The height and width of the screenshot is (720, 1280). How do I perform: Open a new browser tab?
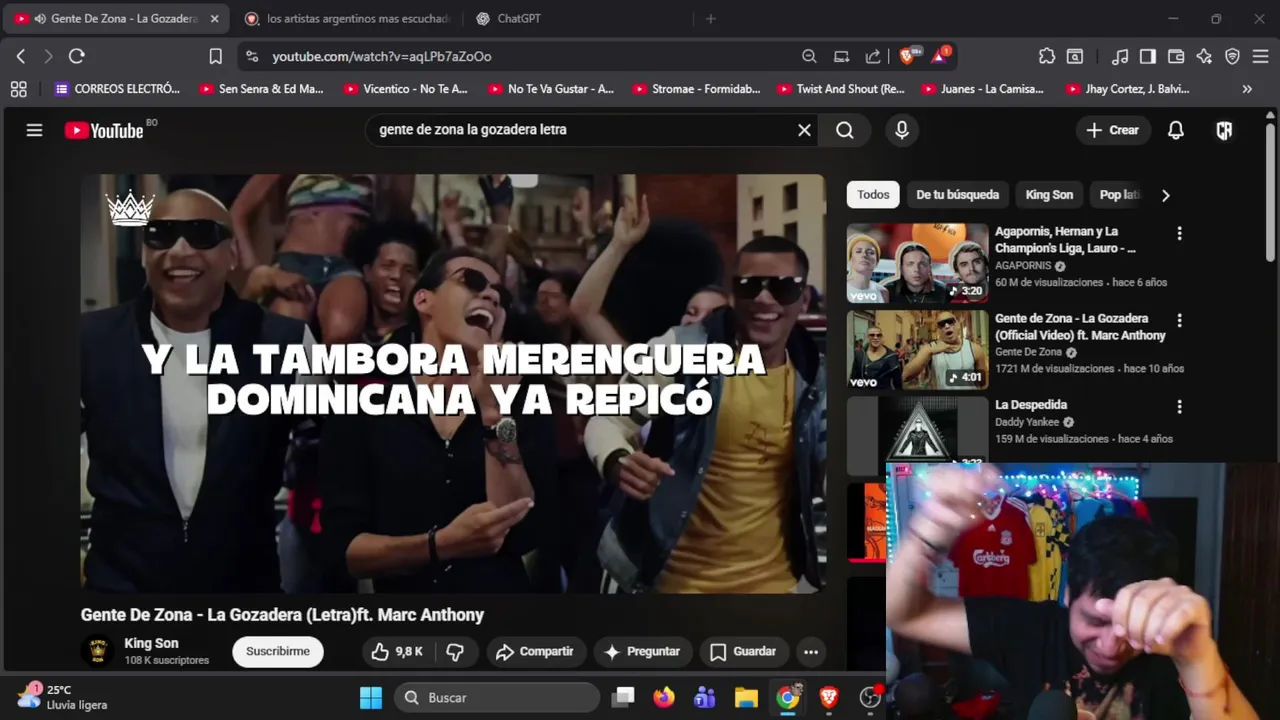coord(711,19)
